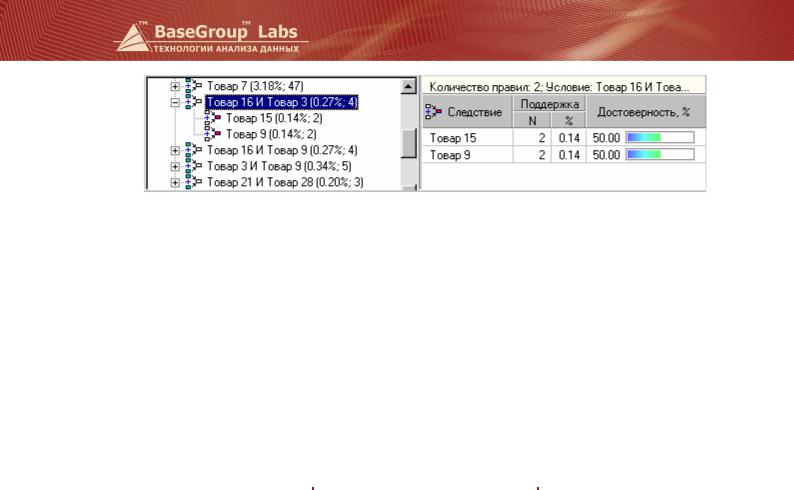Collapse the Товар 16 И Товар 3 node
Screen dimensions: 794x490
[175, 102]
